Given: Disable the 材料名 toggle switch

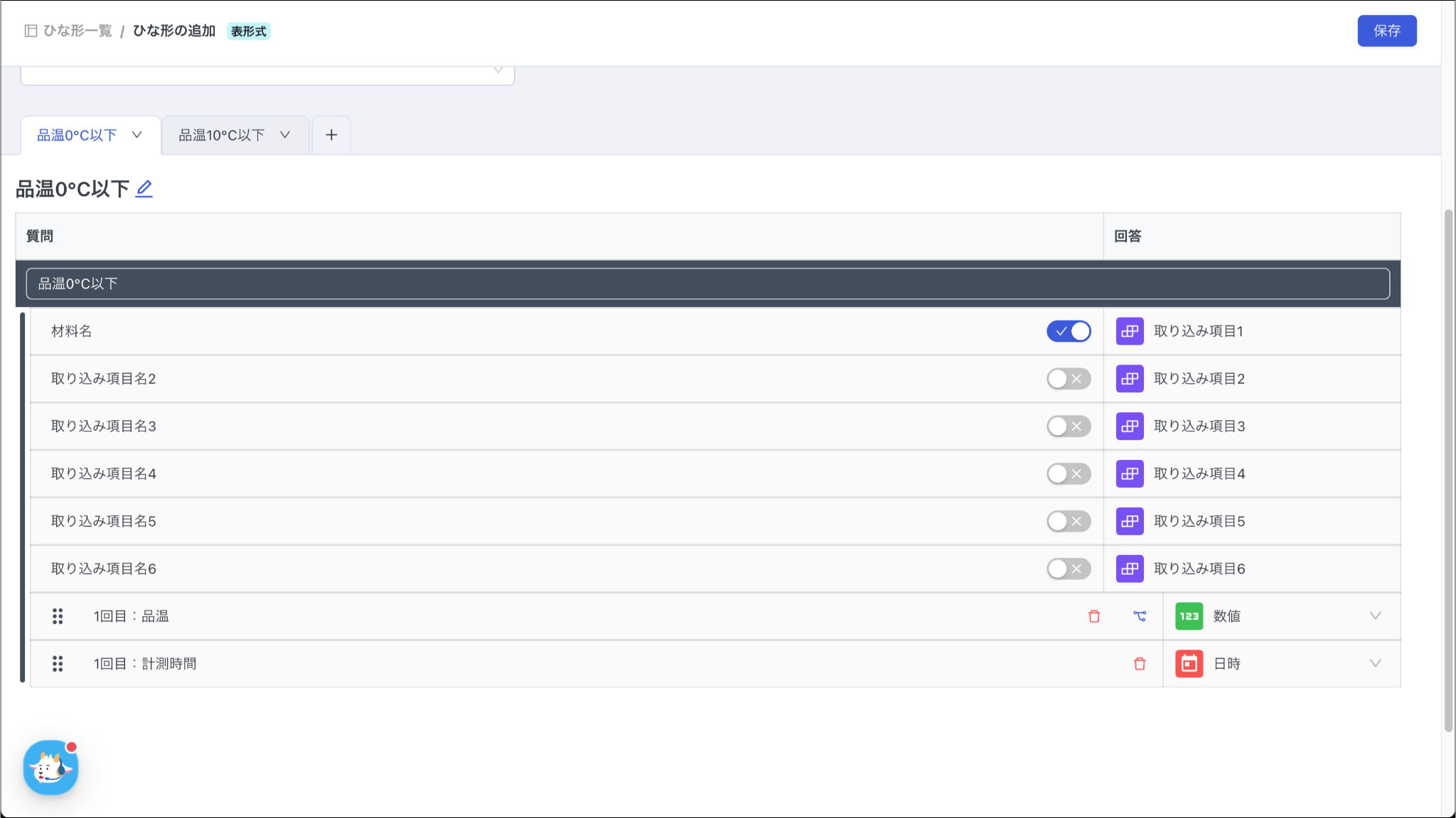Looking at the screenshot, I should click(x=1069, y=331).
